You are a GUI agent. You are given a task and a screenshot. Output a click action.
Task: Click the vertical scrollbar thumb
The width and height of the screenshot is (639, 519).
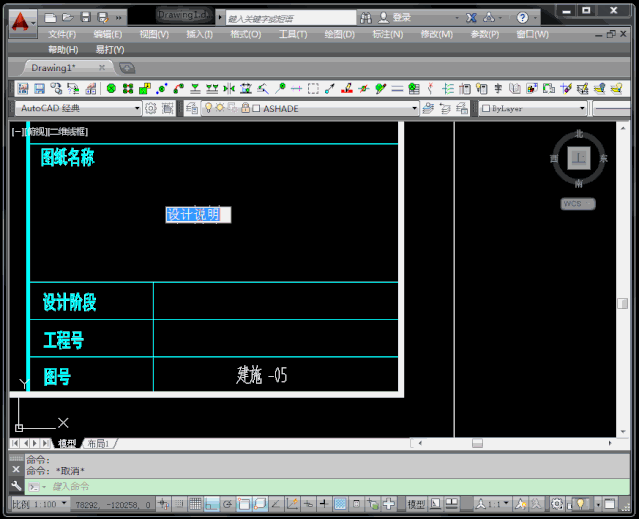pyautogui.click(x=622, y=303)
